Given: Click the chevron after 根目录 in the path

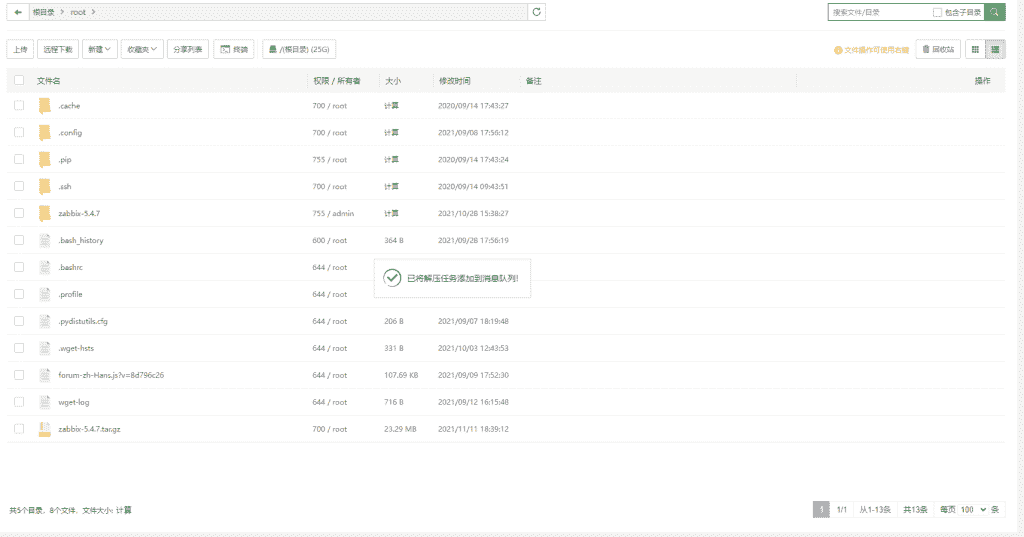Looking at the screenshot, I should pos(62,12).
